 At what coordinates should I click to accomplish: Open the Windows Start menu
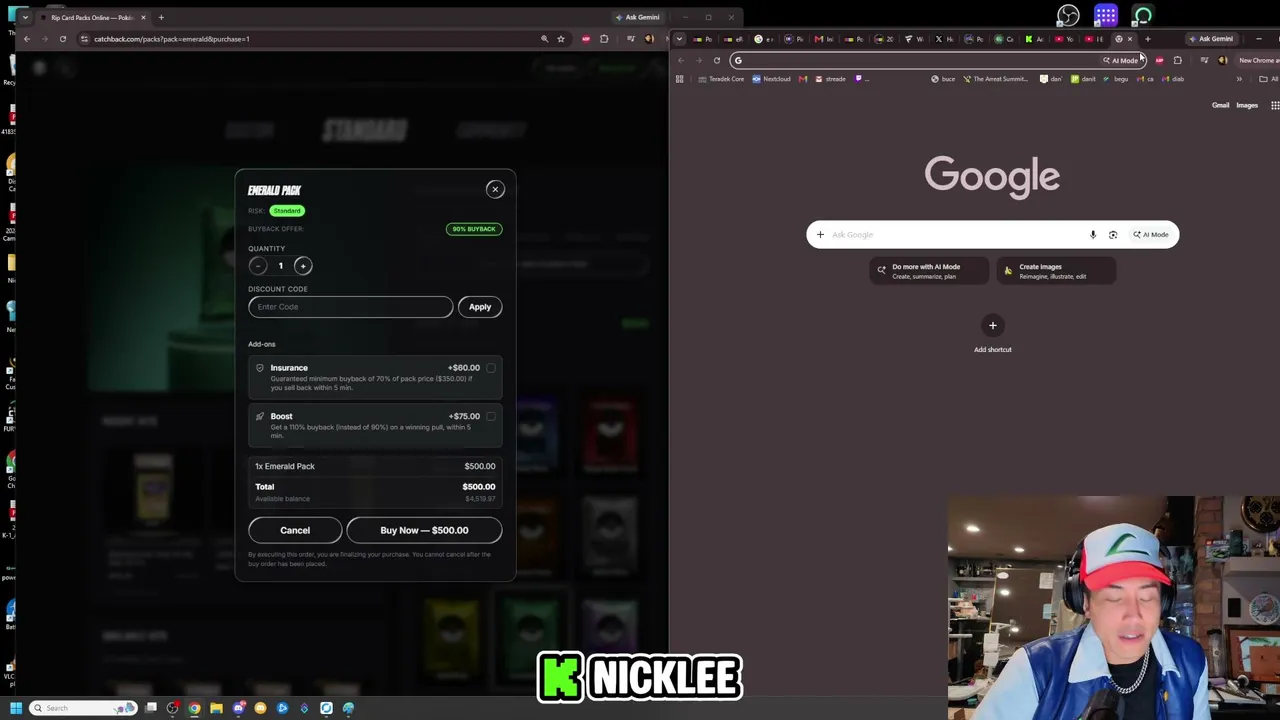click(16, 708)
